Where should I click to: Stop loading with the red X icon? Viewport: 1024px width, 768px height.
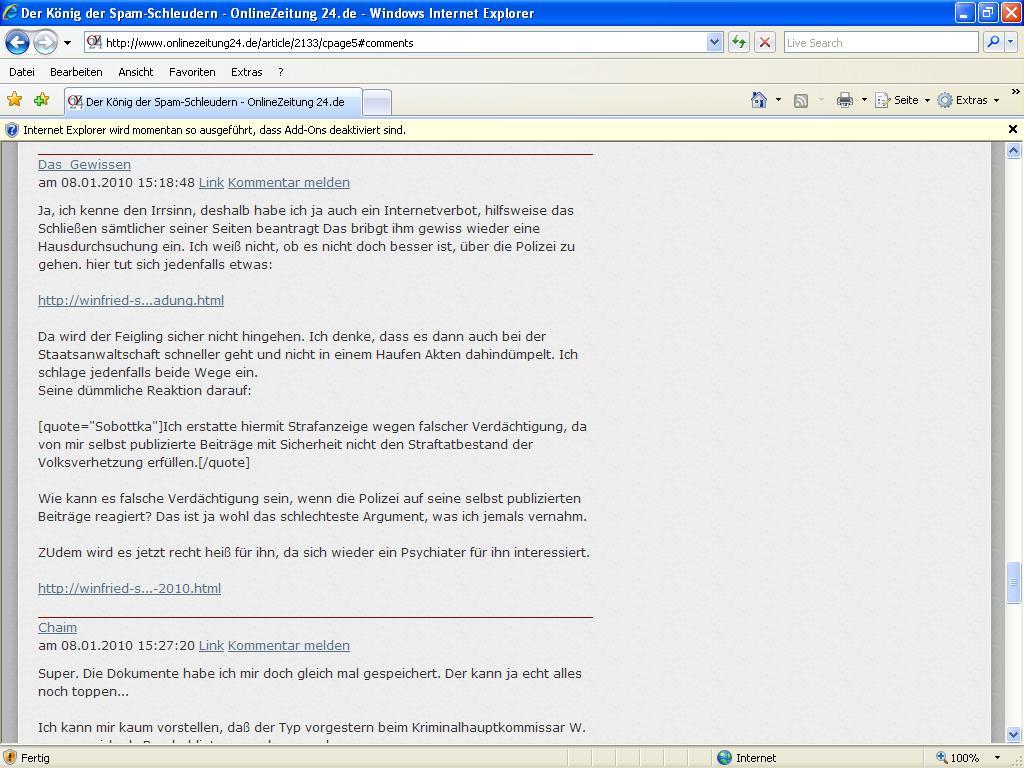coord(765,42)
